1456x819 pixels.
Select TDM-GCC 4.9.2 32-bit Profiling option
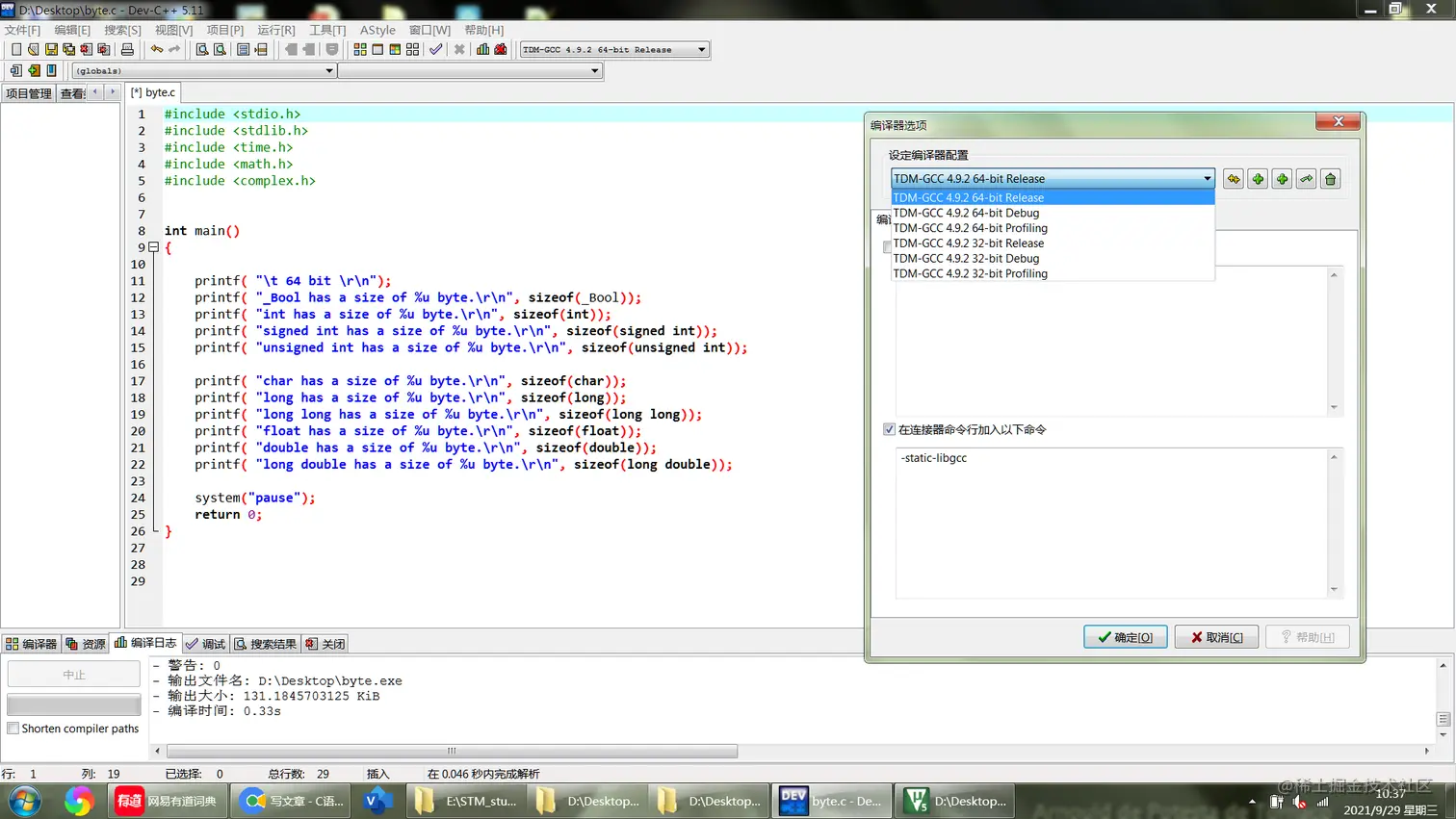coord(1053,273)
